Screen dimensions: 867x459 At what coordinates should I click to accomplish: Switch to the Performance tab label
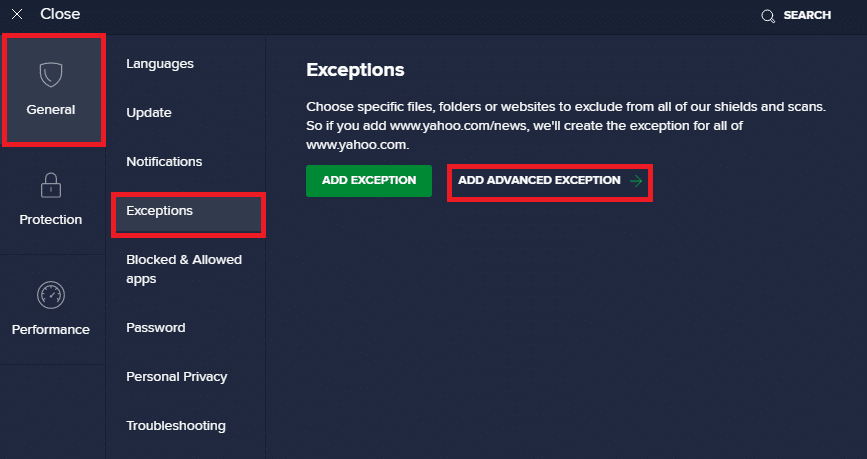51,330
